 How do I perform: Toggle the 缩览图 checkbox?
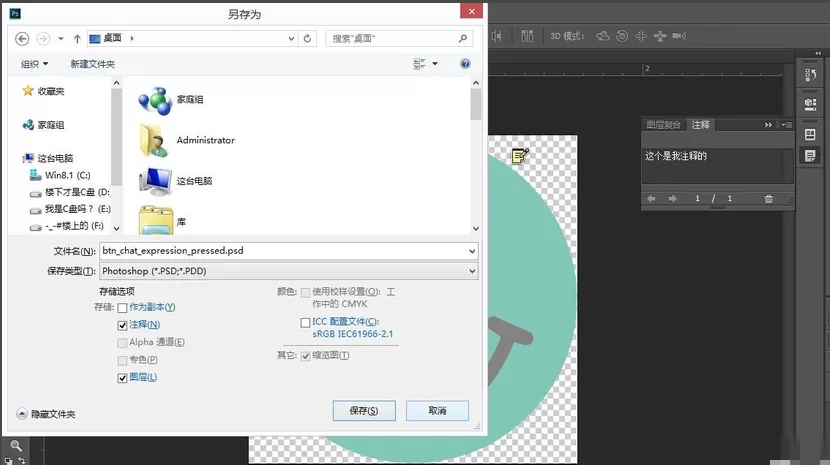click(x=305, y=356)
